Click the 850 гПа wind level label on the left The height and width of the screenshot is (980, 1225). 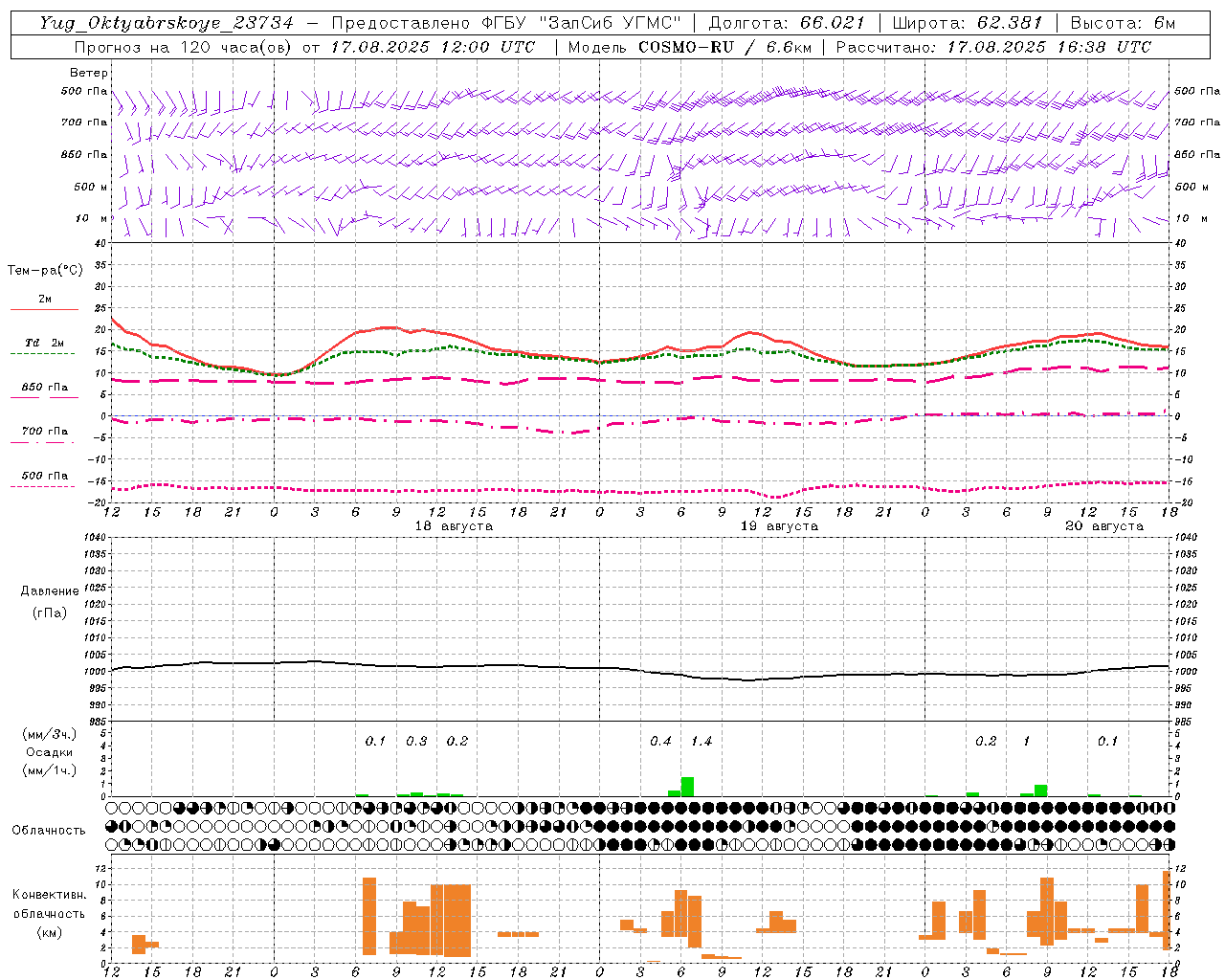coord(84,154)
